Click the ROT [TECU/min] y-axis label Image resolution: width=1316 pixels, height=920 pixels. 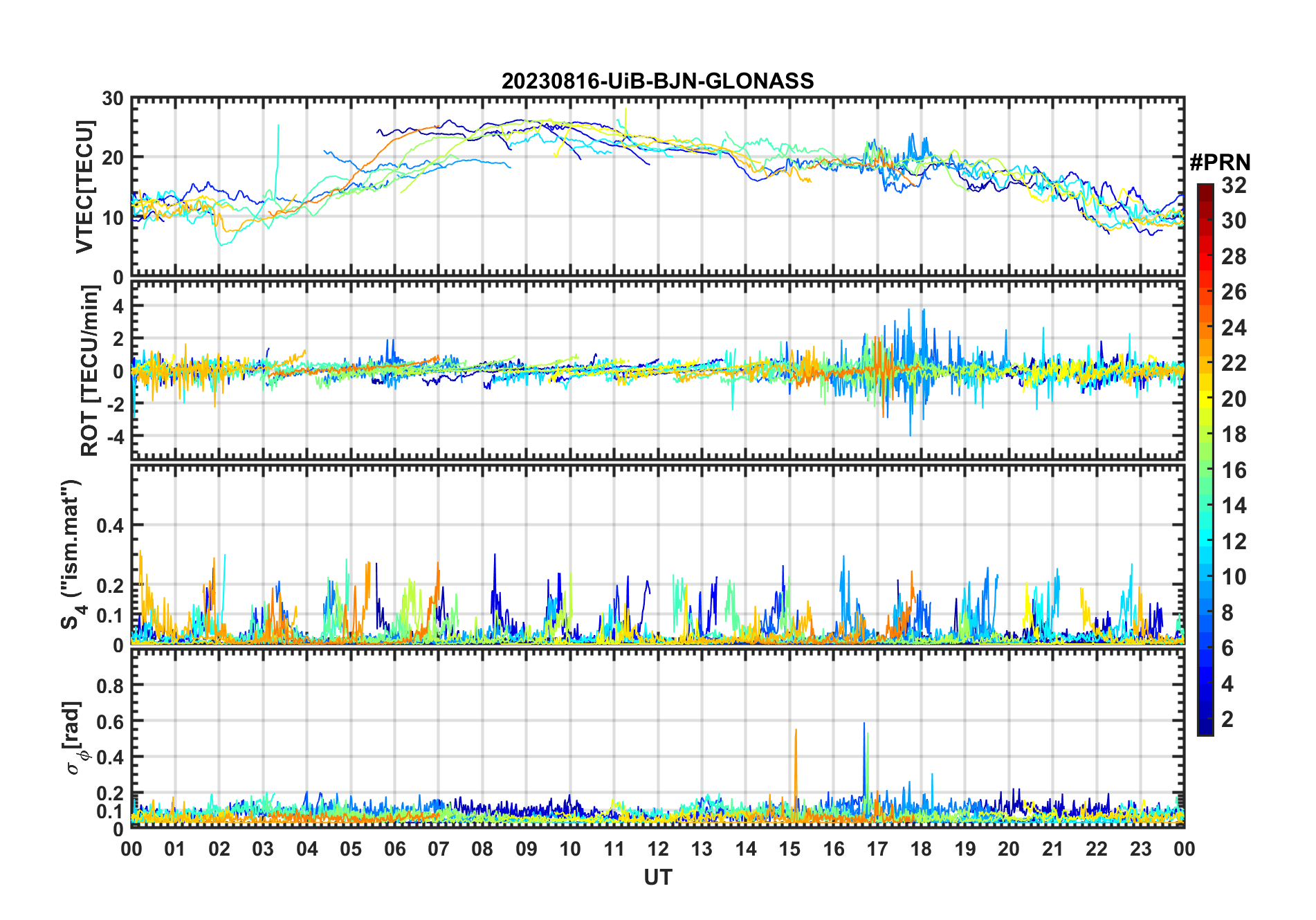click(x=89, y=371)
